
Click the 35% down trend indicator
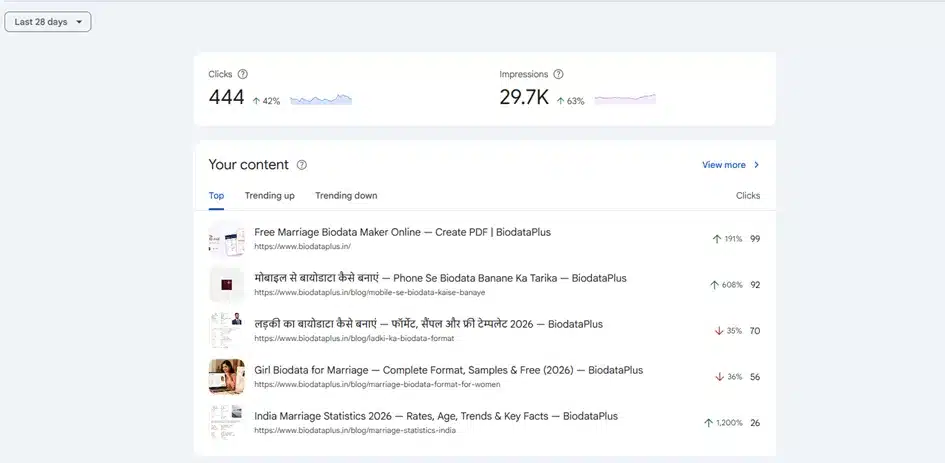tap(728, 331)
